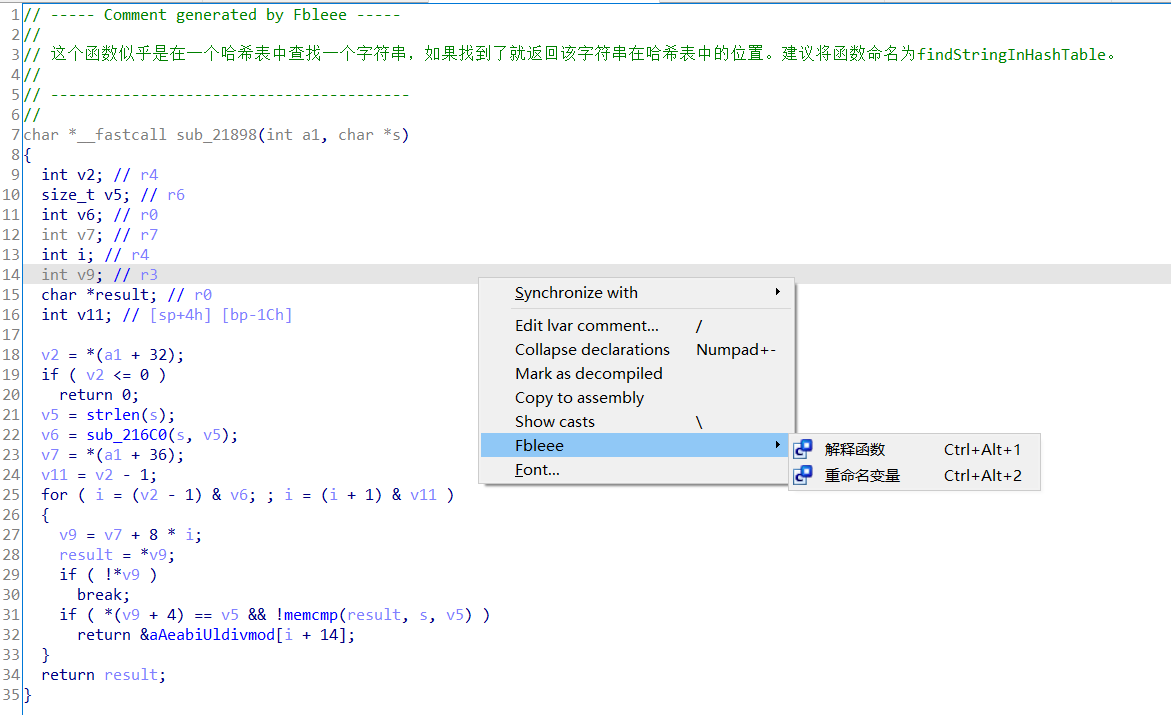Click the strlen function reference

pos(117,414)
